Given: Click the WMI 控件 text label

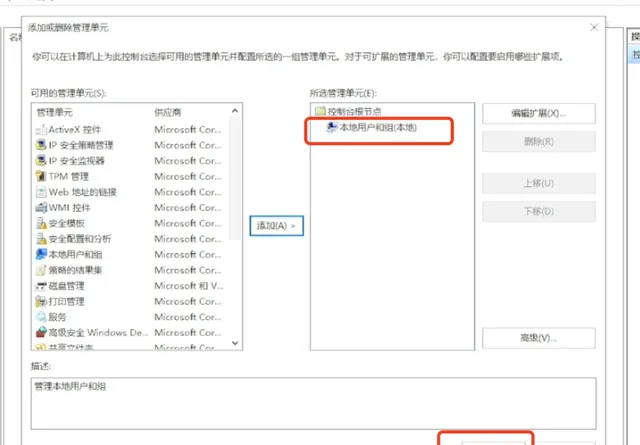Looking at the screenshot, I should 69,208.
